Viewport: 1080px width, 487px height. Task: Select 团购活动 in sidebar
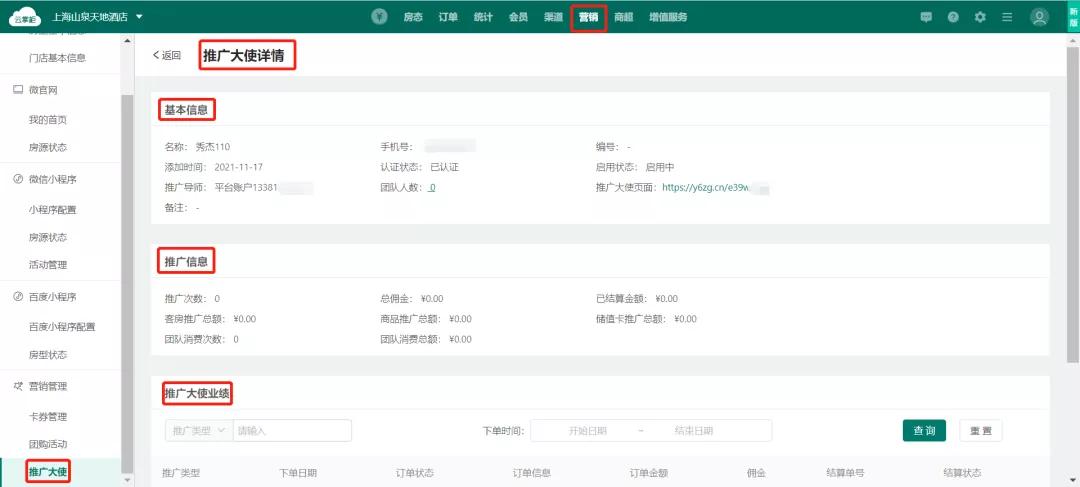[48, 444]
